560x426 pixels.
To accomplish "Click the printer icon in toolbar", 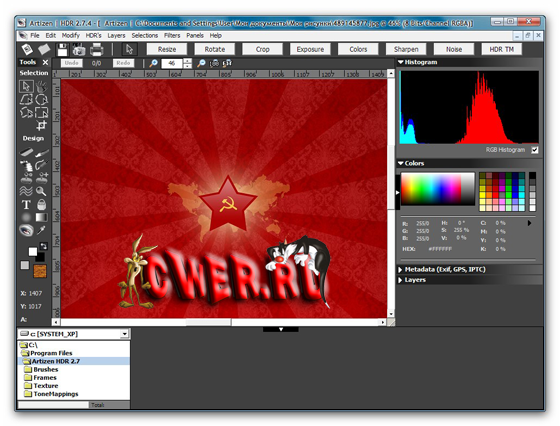I will [96, 50].
